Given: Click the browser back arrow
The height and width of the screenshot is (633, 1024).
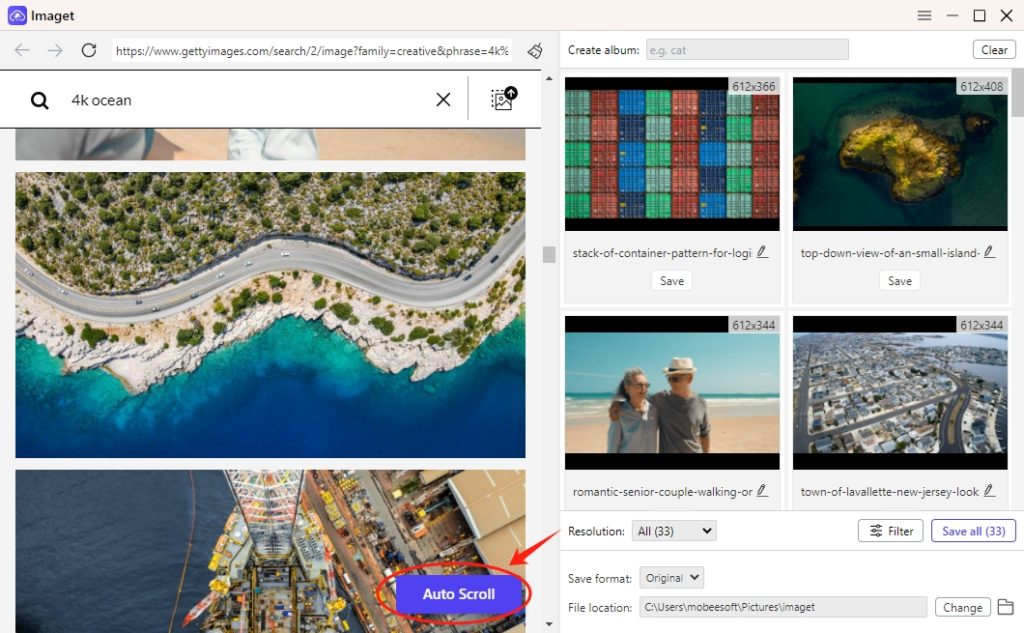Looking at the screenshot, I should click(22, 50).
